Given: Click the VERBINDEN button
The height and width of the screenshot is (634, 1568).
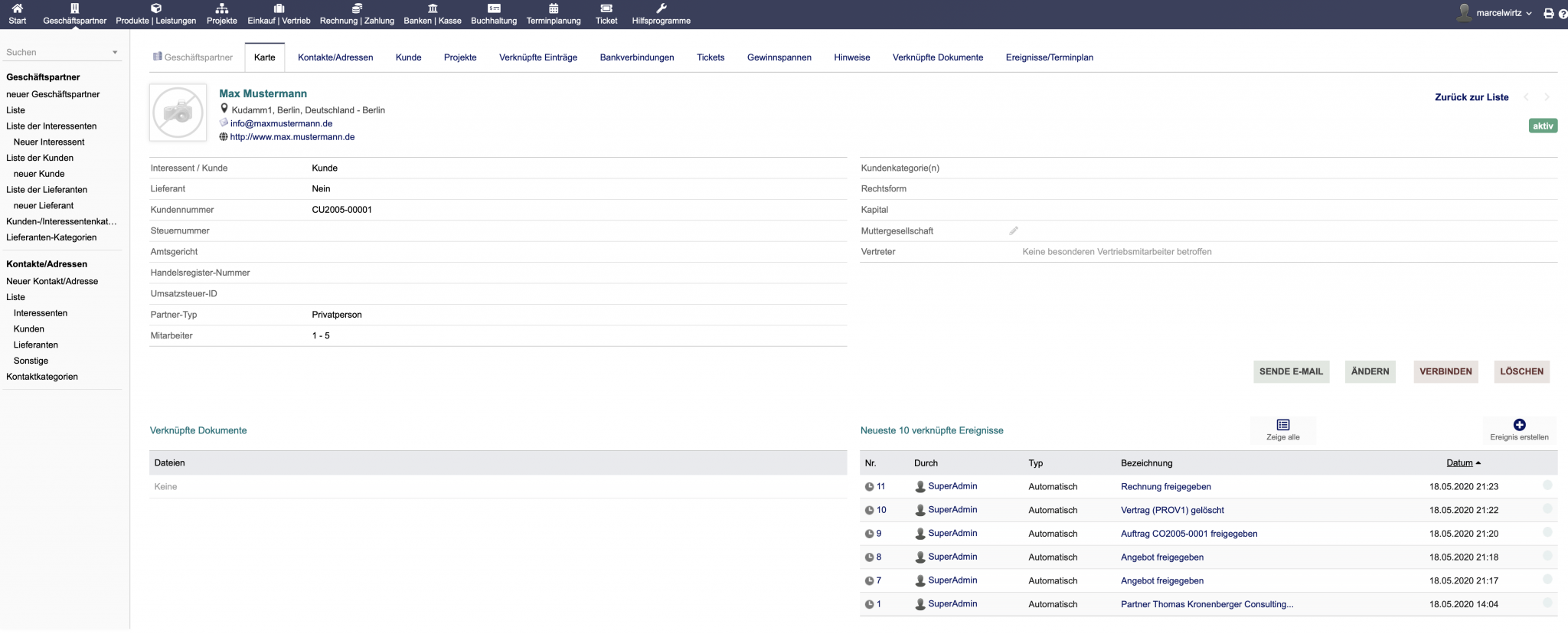Looking at the screenshot, I should click(x=1445, y=371).
